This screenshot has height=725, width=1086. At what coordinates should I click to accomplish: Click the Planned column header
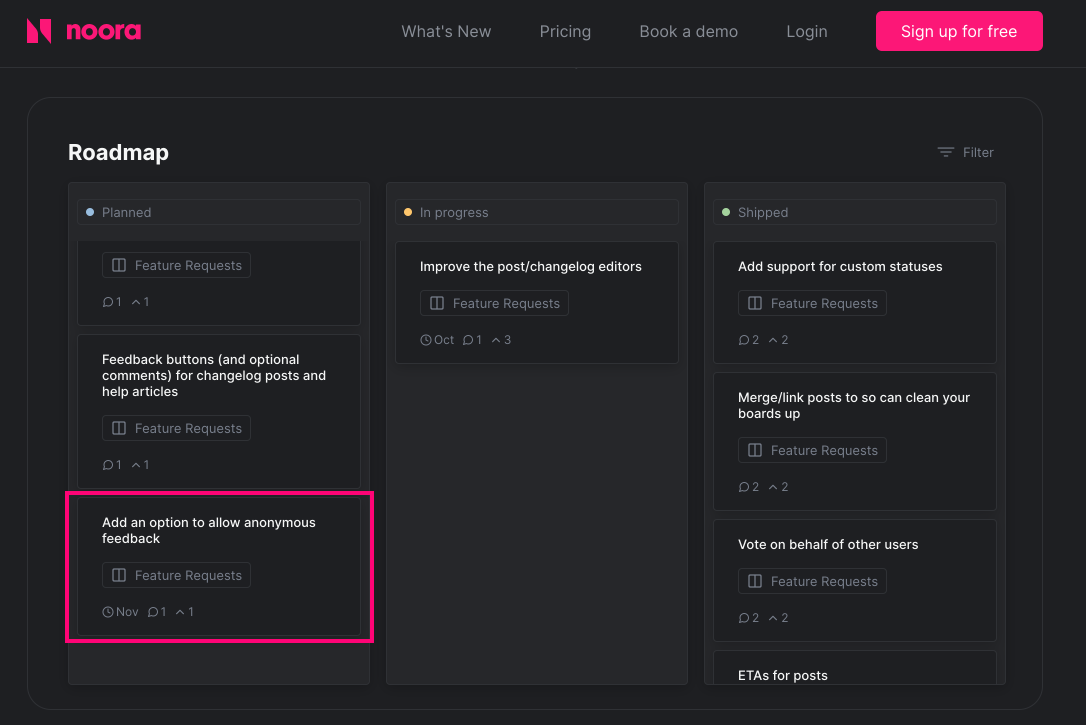click(x=219, y=213)
